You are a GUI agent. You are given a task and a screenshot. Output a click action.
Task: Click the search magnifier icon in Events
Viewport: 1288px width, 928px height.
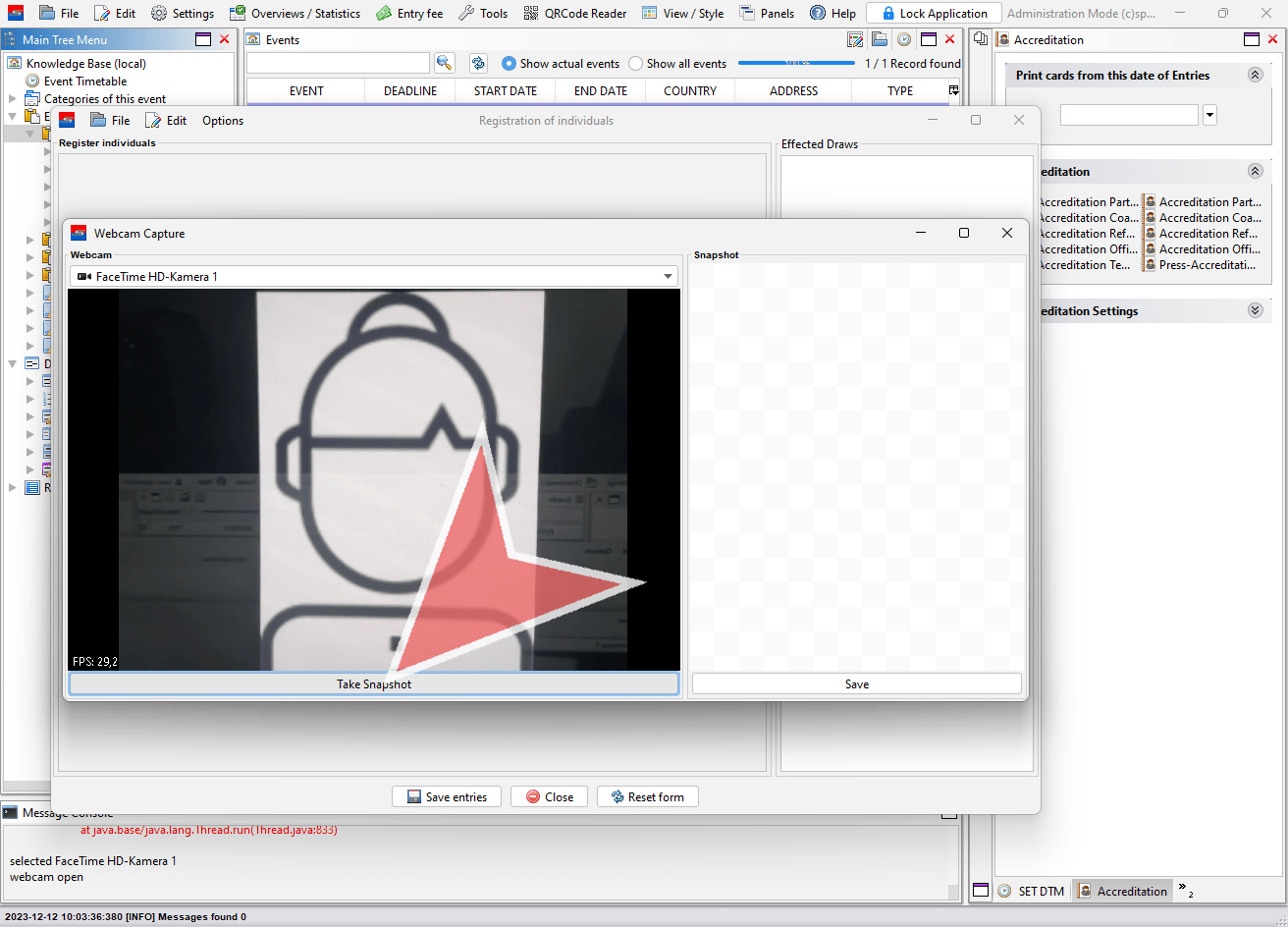pos(445,63)
